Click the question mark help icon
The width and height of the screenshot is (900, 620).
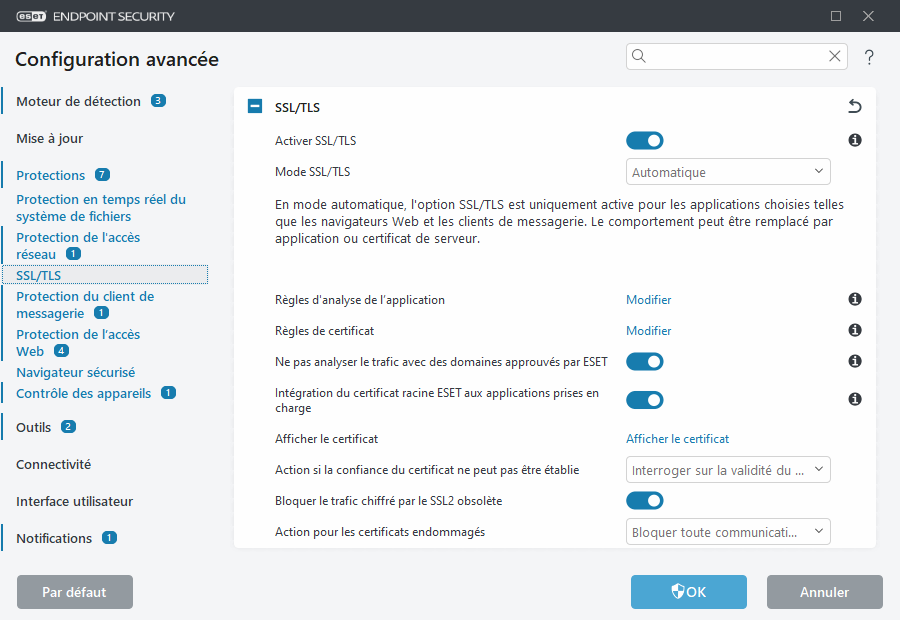[x=869, y=57]
